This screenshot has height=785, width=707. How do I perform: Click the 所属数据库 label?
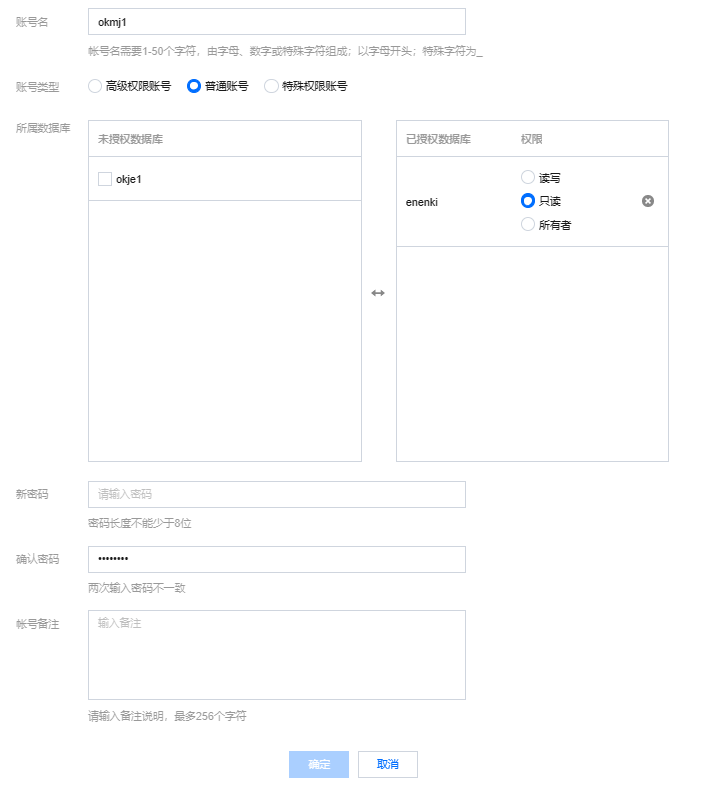coord(43,128)
